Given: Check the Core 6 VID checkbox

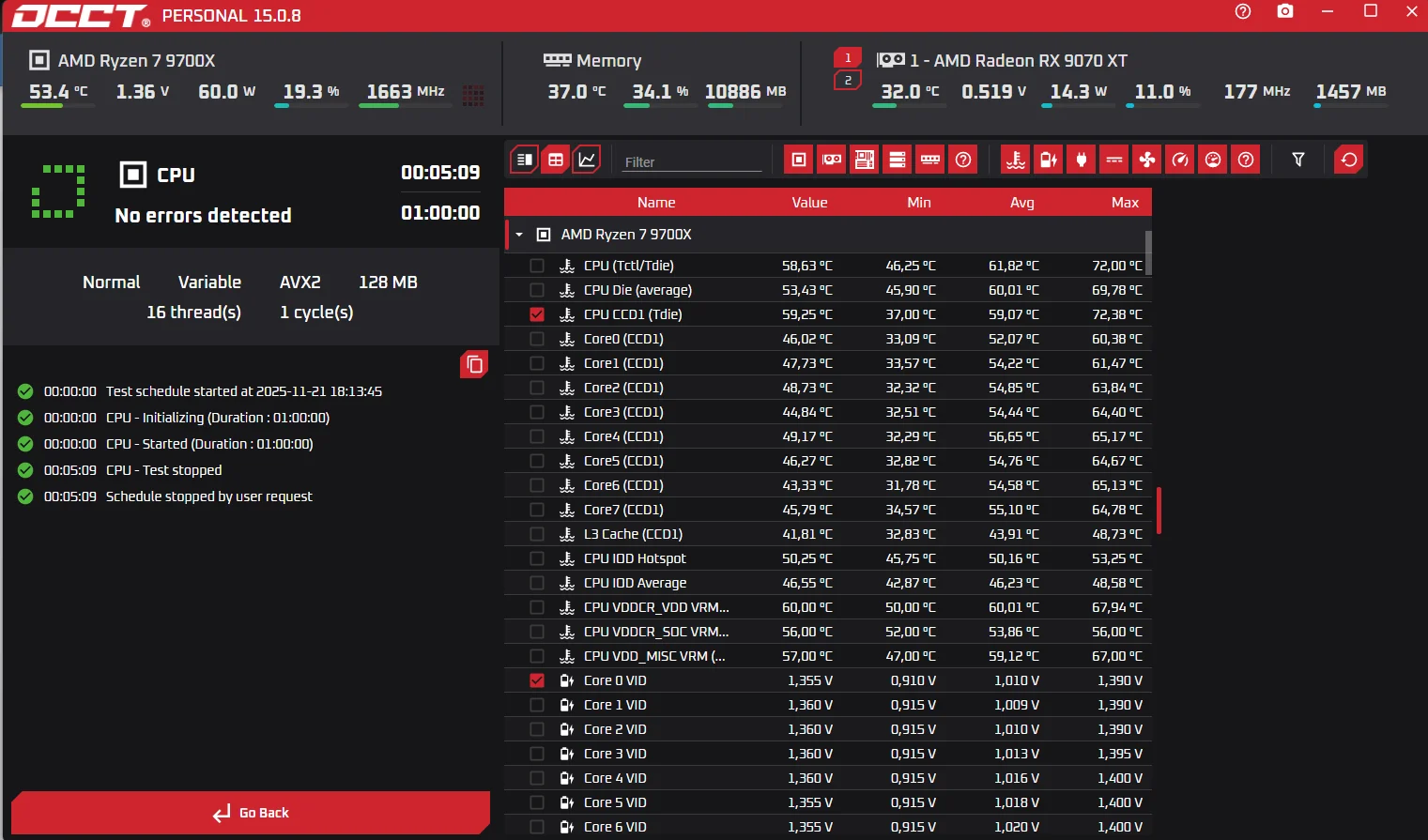Looking at the screenshot, I should (x=537, y=827).
